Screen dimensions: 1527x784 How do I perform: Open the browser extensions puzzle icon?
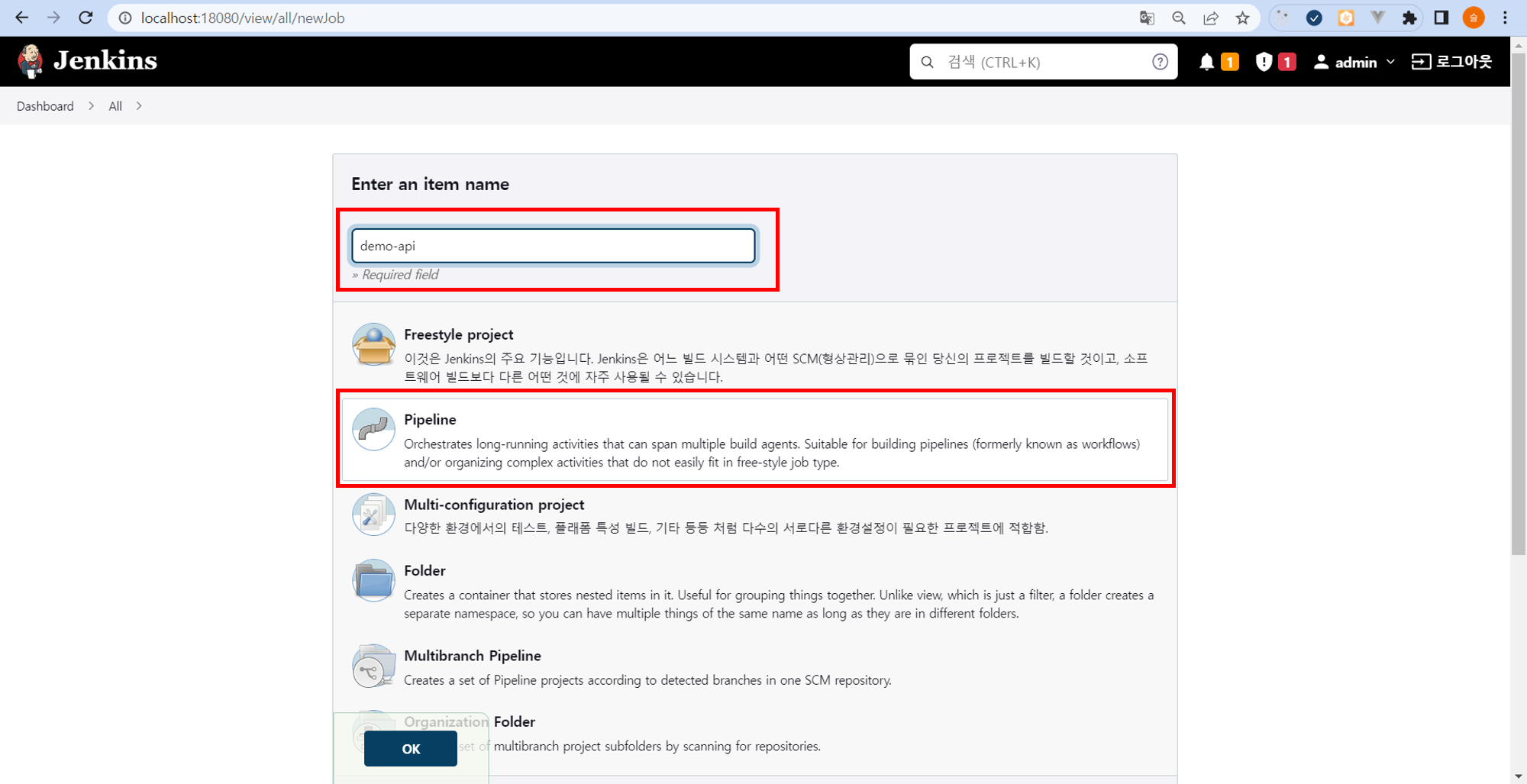1409,18
